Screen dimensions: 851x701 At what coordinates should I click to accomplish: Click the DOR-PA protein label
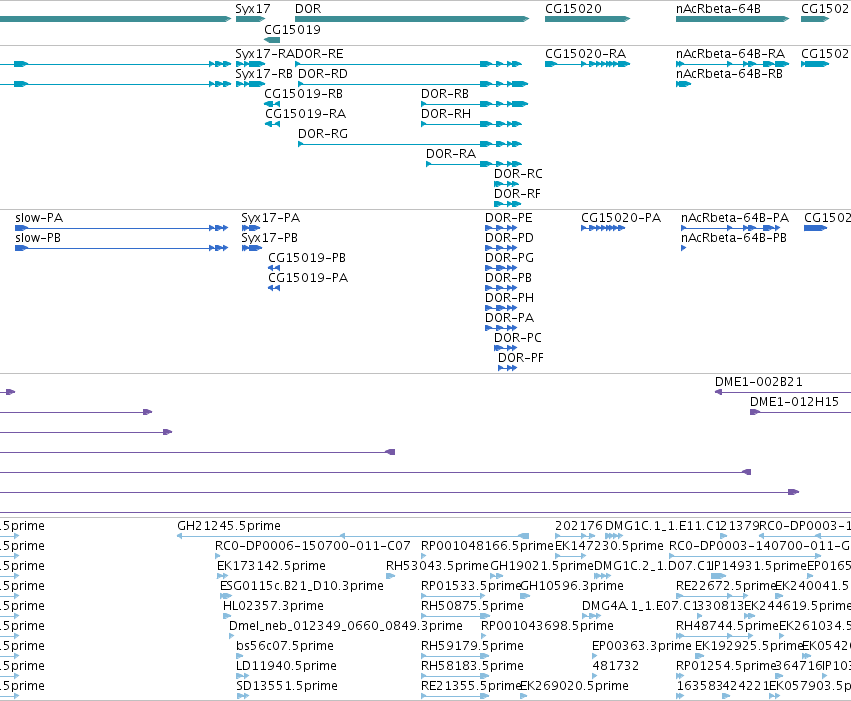pos(509,318)
